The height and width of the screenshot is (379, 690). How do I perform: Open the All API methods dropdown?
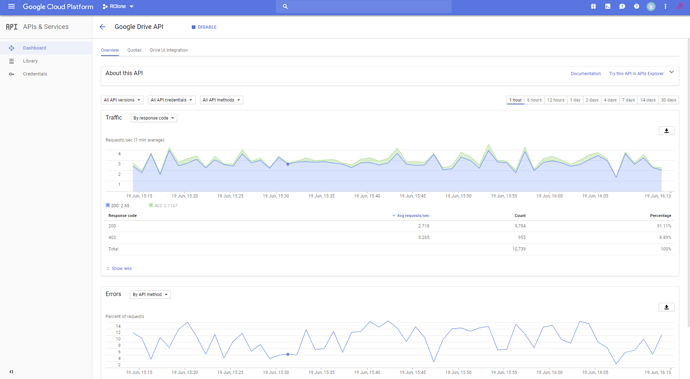[221, 100]
